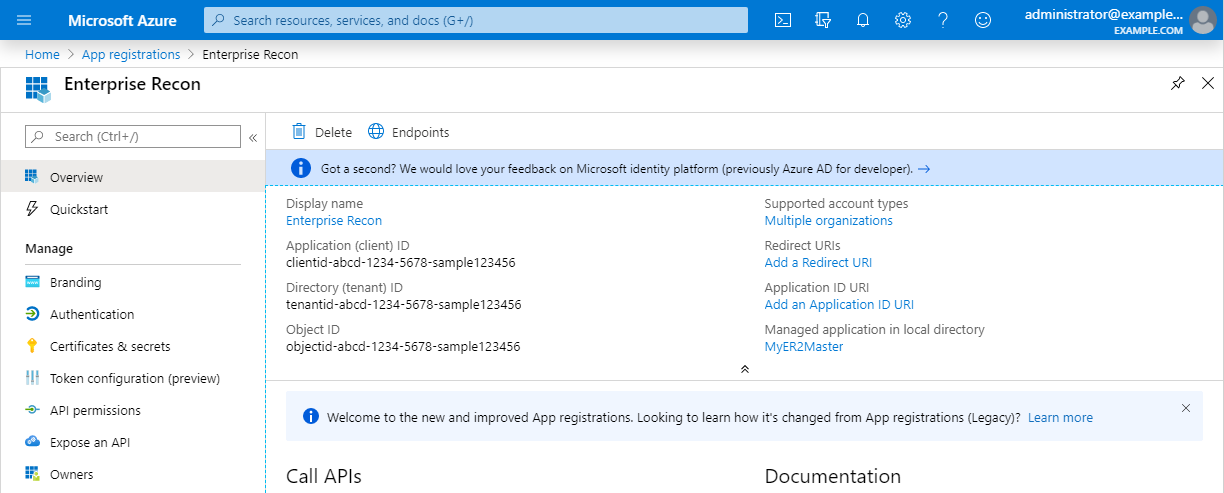Screen dimensions: 1224x493
Task: Collapse the left sidebar menu
Action: [253, 137]
